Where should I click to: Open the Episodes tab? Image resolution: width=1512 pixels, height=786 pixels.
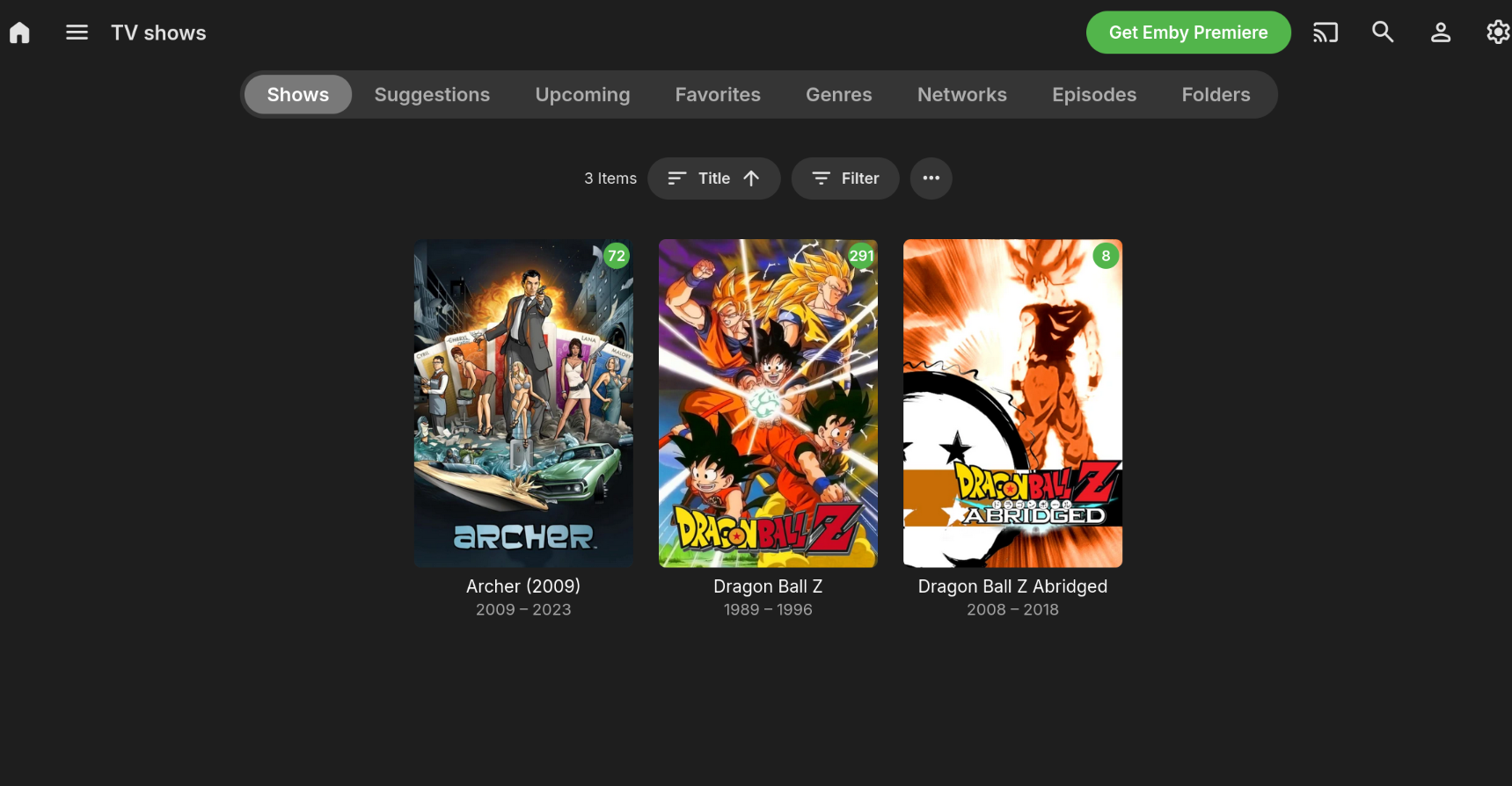coord(1094,95)
